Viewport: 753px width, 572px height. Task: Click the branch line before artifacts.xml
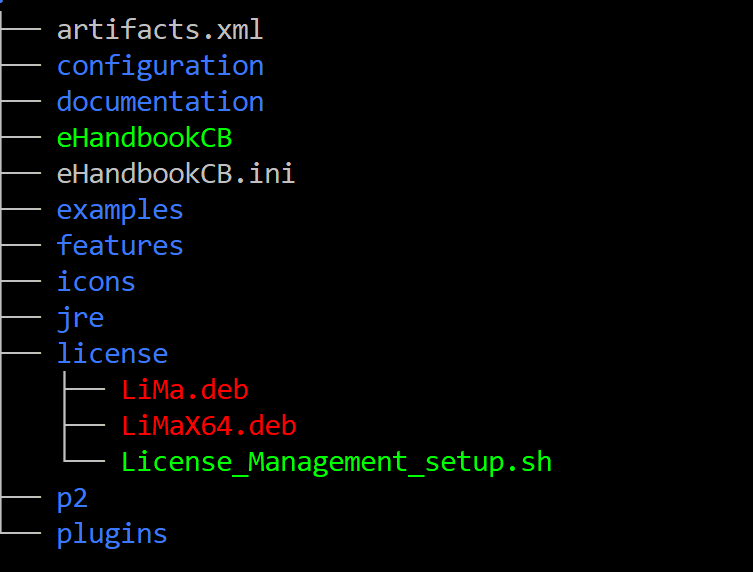click(x=20, y=29)
